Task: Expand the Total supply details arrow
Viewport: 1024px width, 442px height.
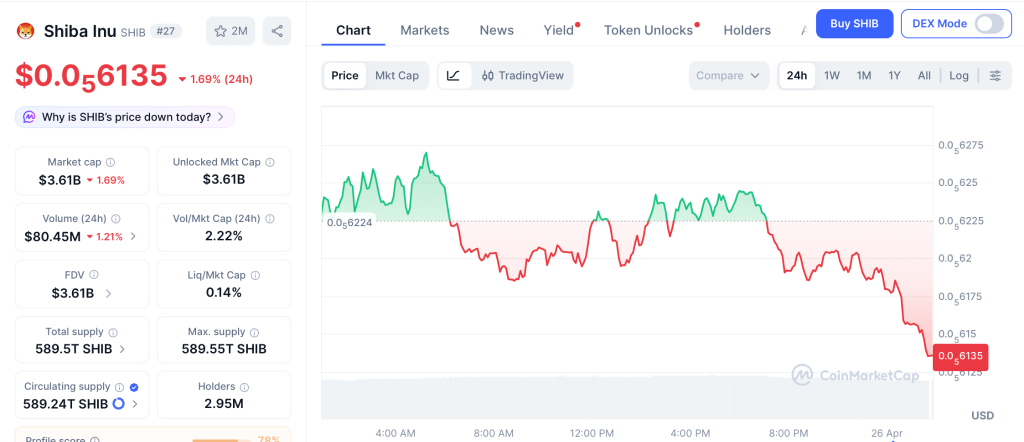Action: [122, 349]
